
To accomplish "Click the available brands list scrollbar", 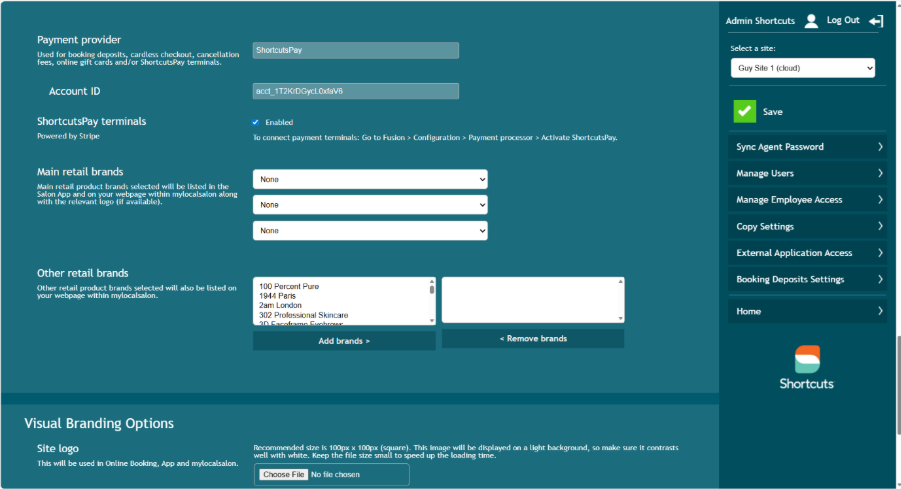I will click(432, 301).
